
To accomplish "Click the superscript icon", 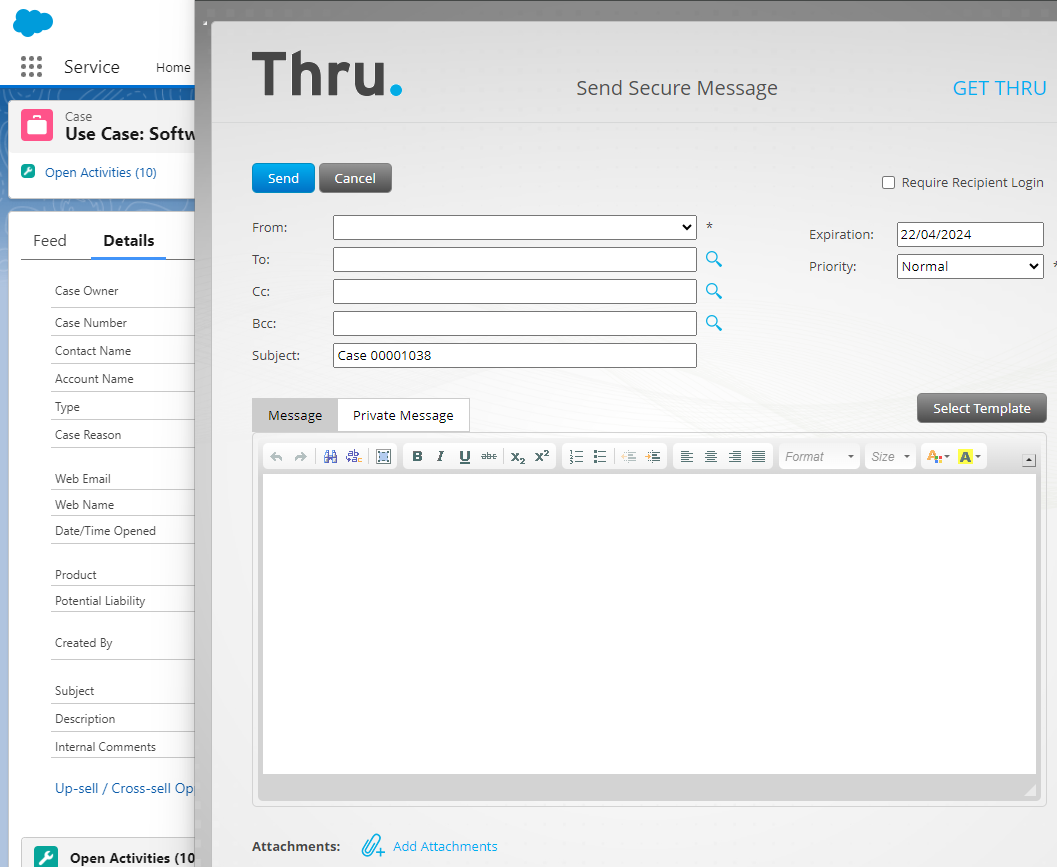I will (542, 457).
